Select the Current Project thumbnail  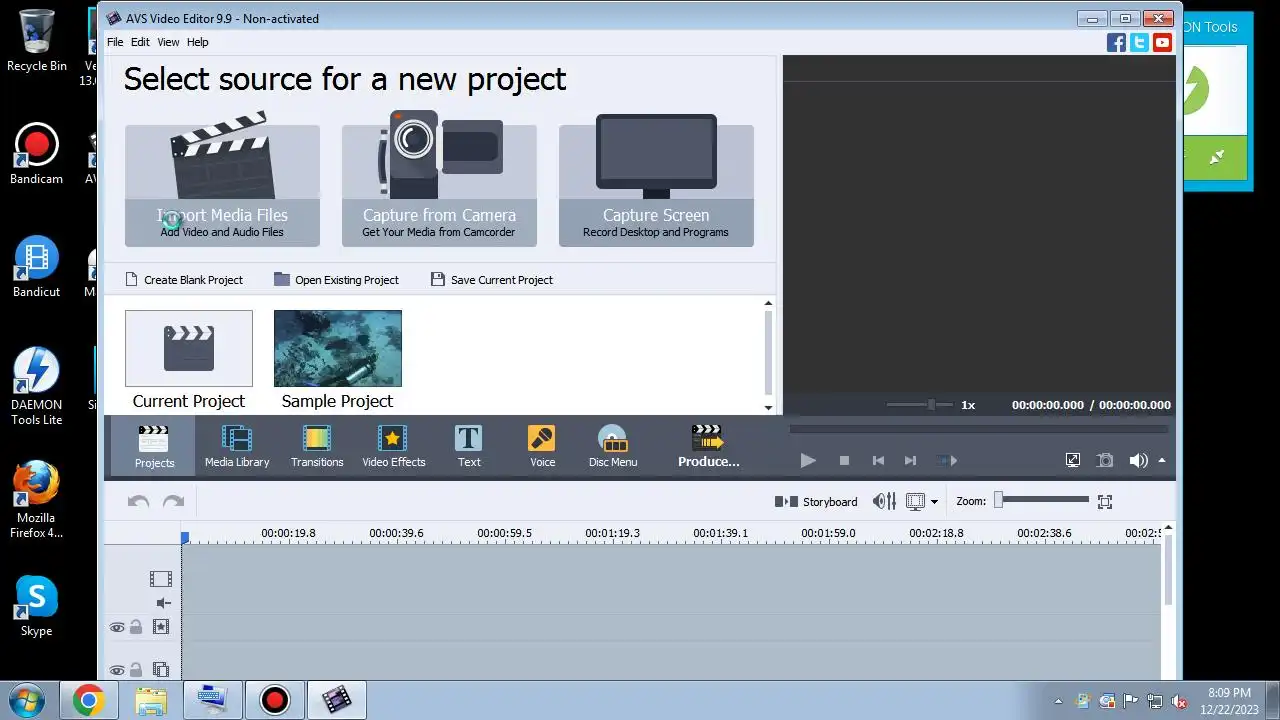(189, 348)
